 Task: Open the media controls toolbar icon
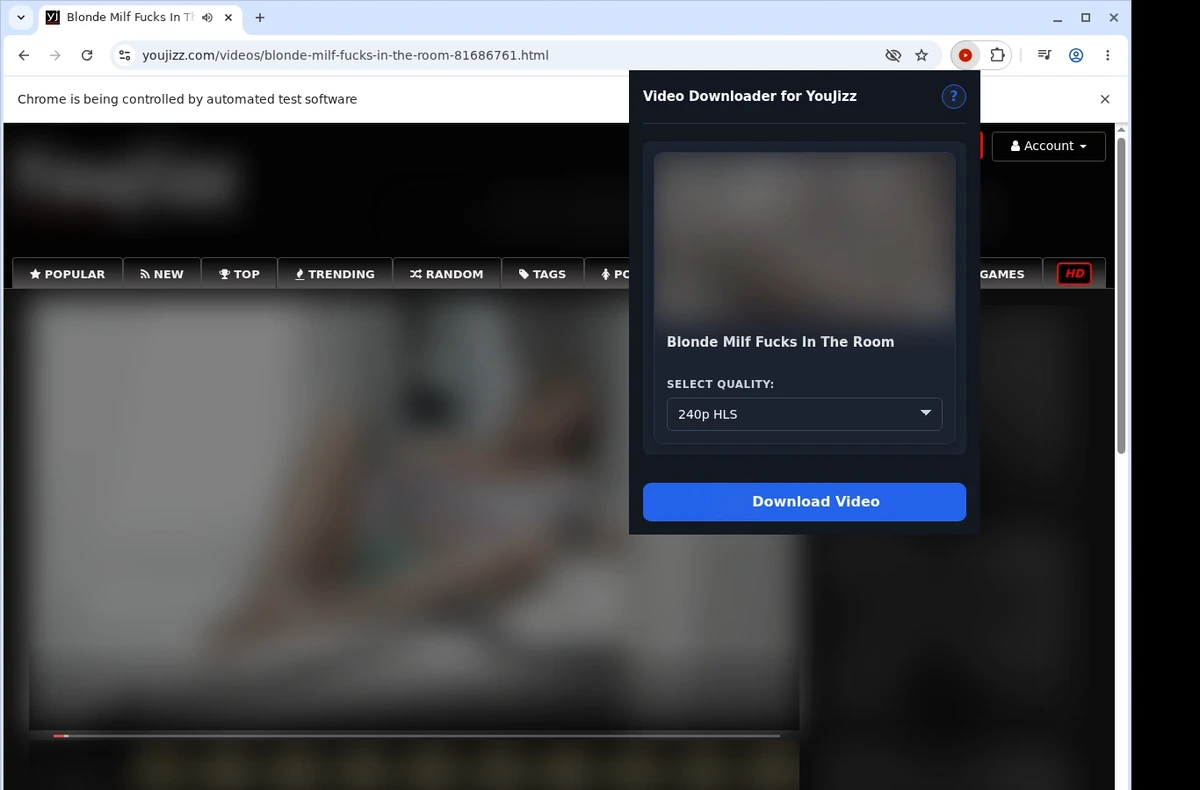(1044, 55)
